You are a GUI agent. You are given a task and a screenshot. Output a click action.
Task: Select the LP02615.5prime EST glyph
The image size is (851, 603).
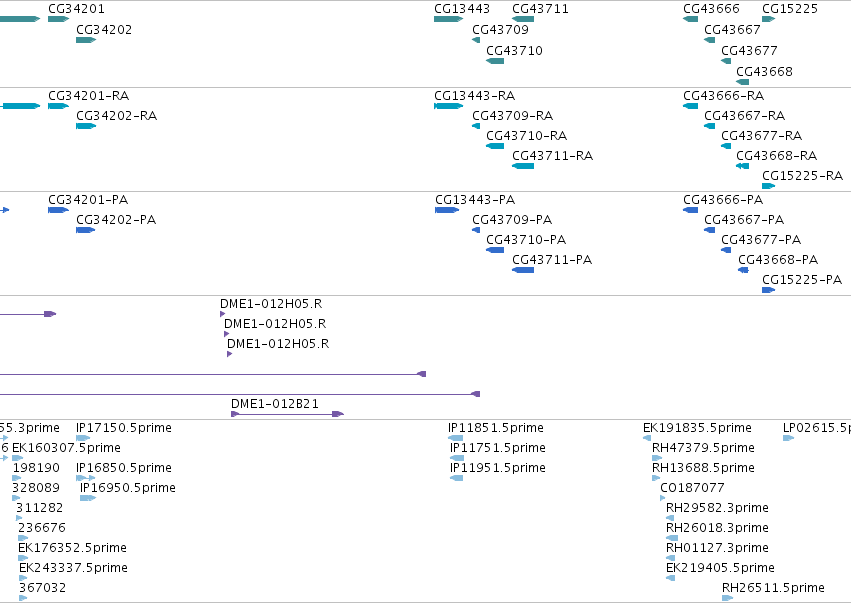pos(788,438)
